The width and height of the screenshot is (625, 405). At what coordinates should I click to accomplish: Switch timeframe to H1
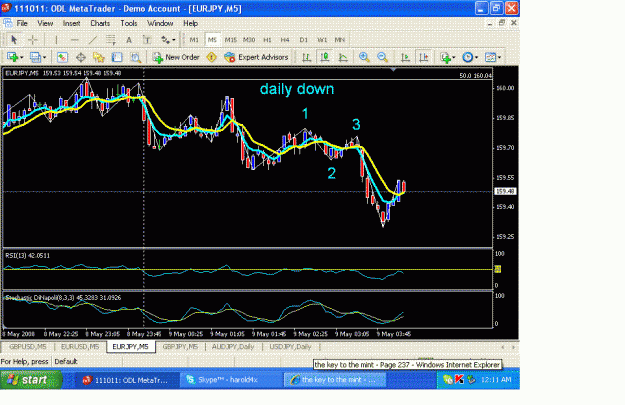(267, 40)
